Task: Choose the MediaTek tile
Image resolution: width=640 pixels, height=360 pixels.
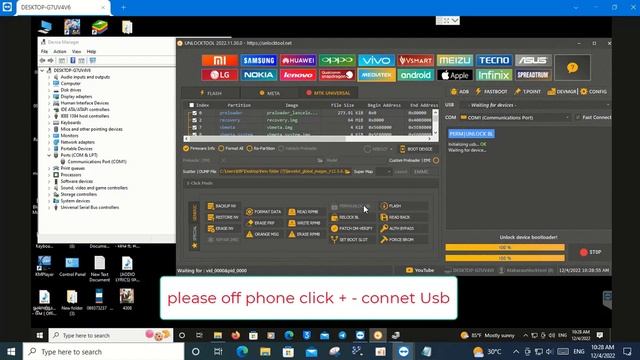Action: (x=376, y=75)
